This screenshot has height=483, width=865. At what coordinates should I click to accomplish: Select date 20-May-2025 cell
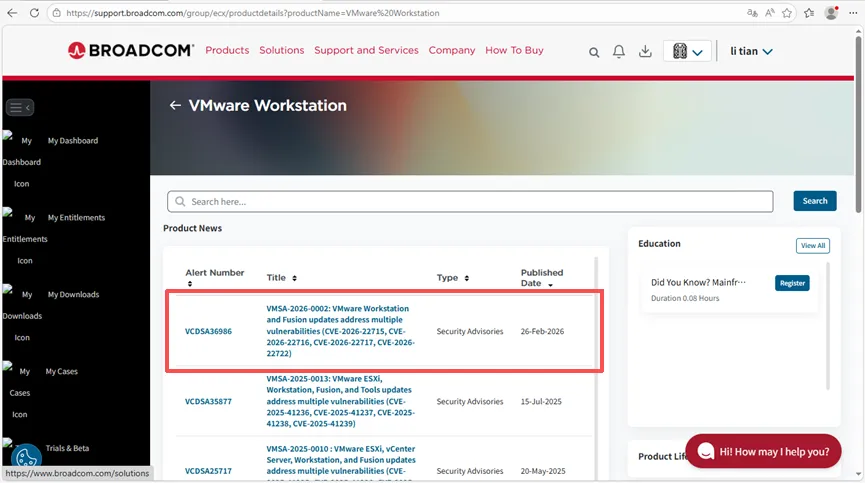click(543, 471)
